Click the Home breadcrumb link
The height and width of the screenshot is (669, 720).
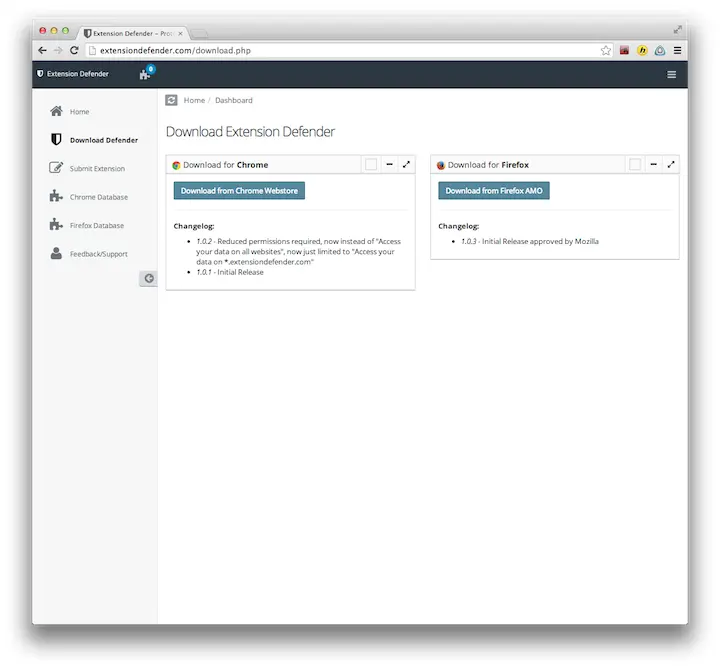[x=194, y=100]
